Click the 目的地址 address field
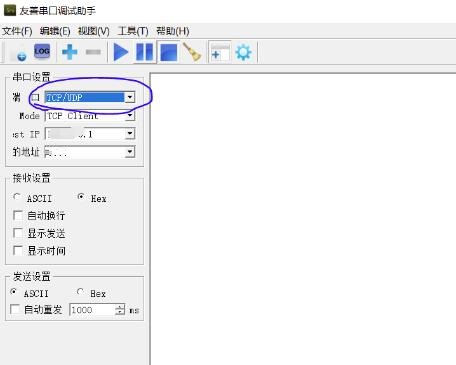 pyautogui.click(x=90, y=152)
